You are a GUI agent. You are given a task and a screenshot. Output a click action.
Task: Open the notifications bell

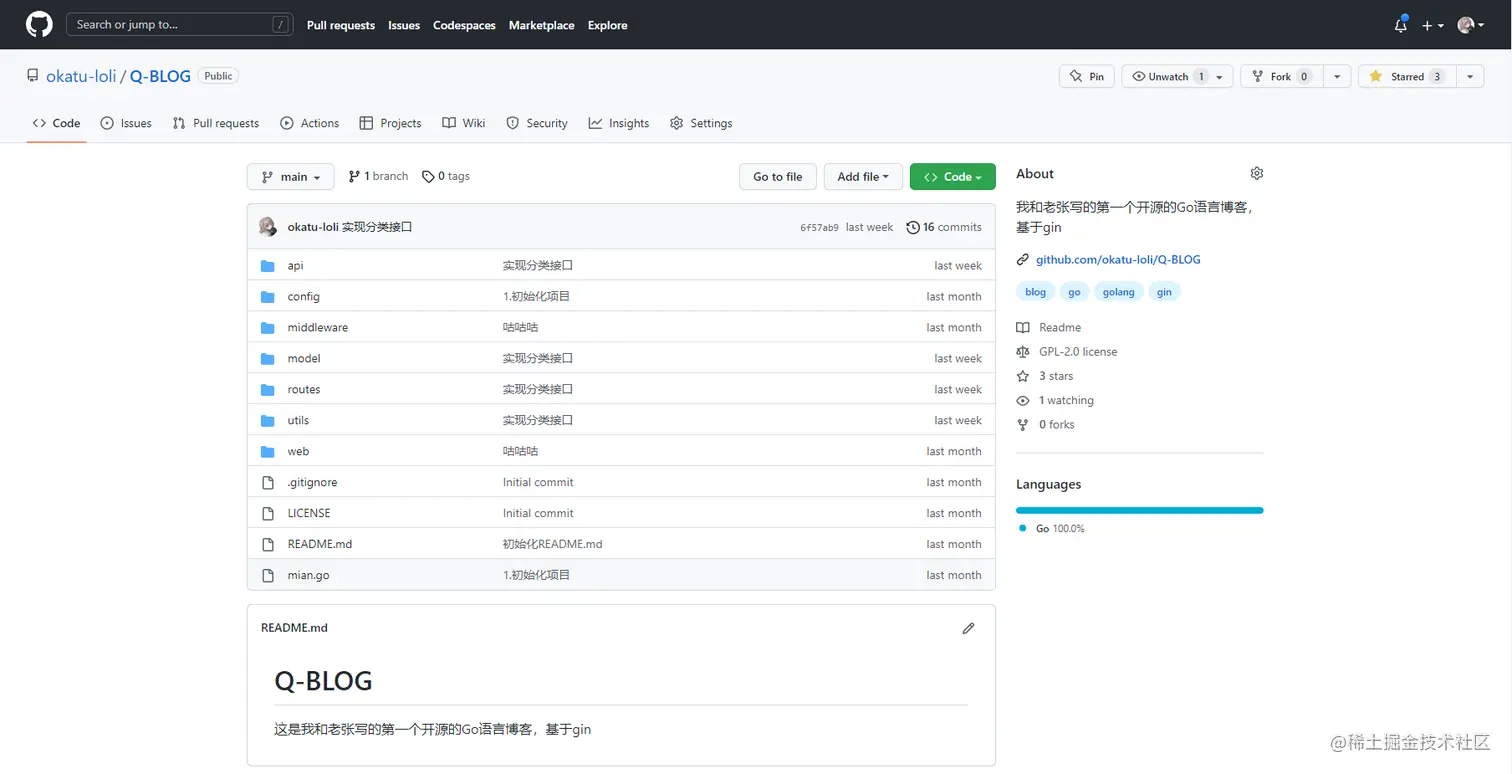(x=1400, y=25)
